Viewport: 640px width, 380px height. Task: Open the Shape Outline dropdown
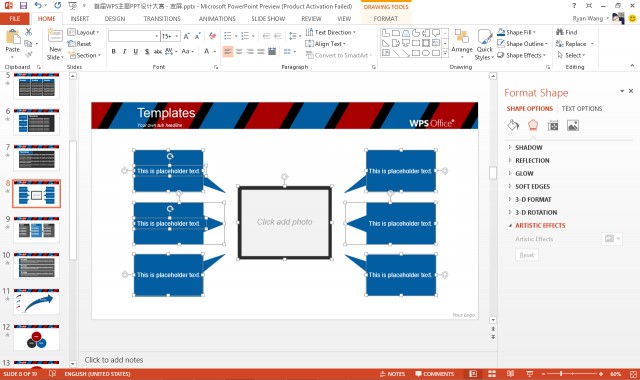click(522, 44)
